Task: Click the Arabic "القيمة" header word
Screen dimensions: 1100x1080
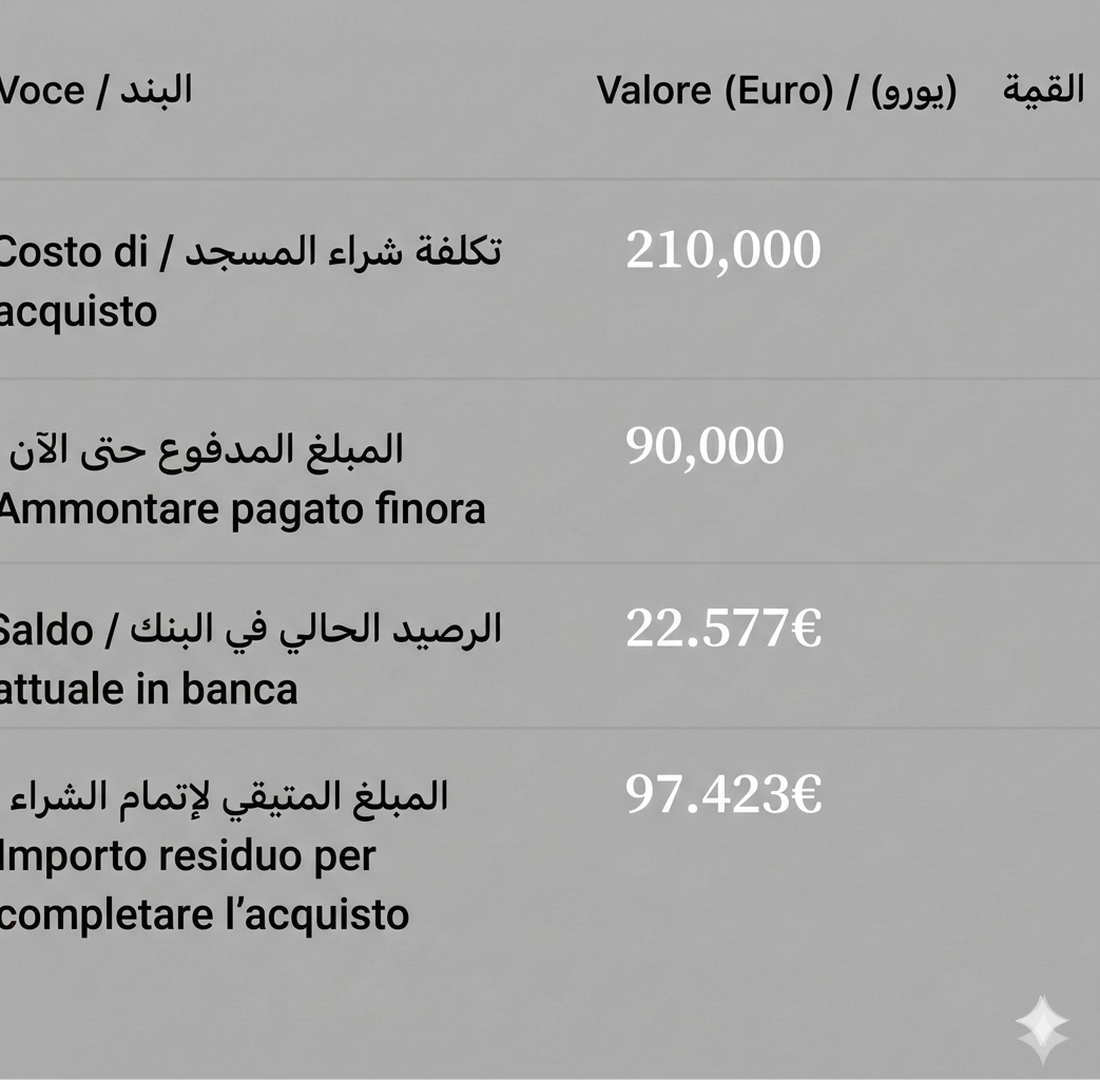Action: point(1043,90)
